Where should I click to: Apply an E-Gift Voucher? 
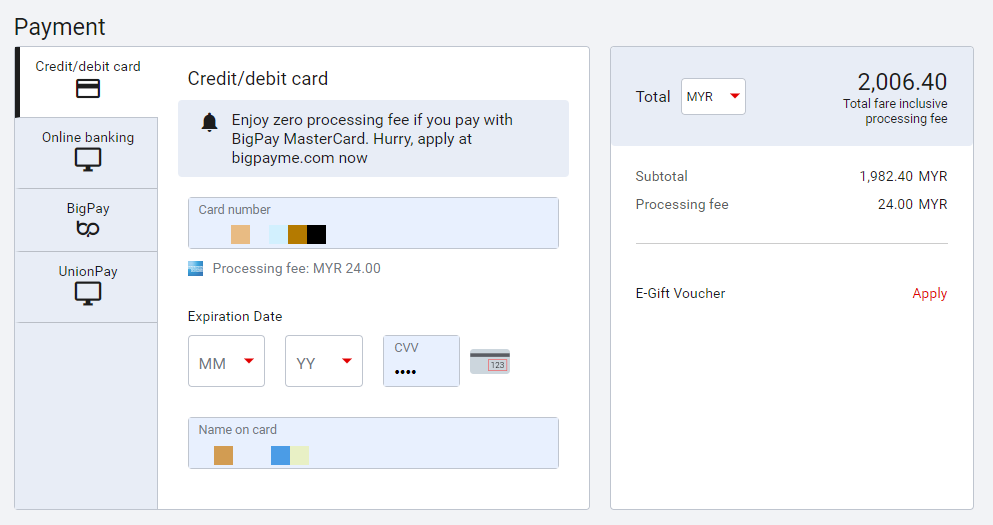pyautogui.click(x=929, y=293)
